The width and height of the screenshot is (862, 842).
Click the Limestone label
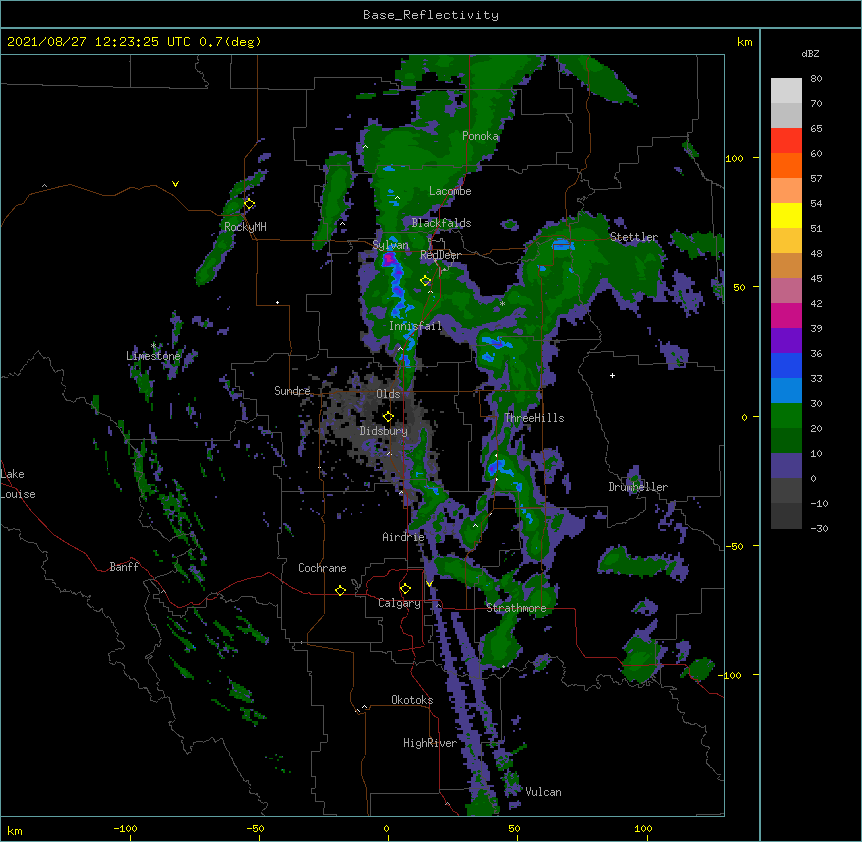point(153,356)
